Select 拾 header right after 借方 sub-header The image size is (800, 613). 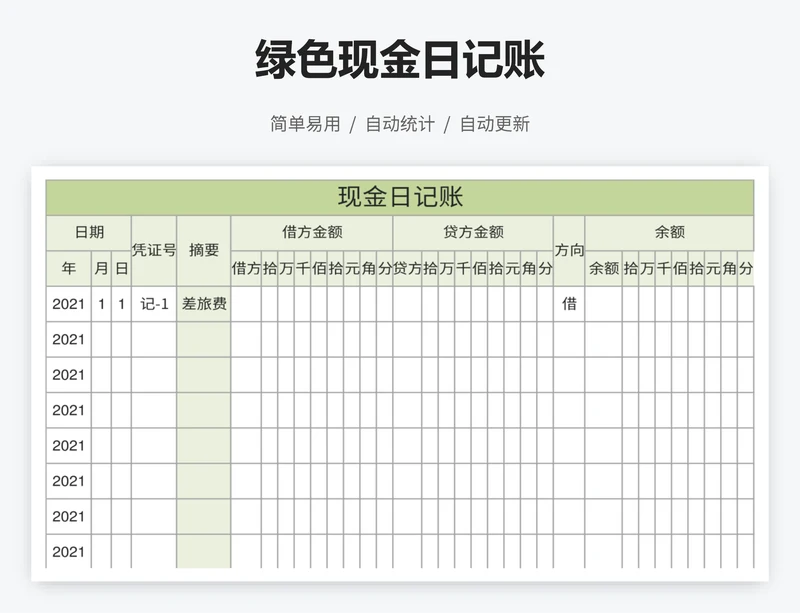(x=270, y=268)
